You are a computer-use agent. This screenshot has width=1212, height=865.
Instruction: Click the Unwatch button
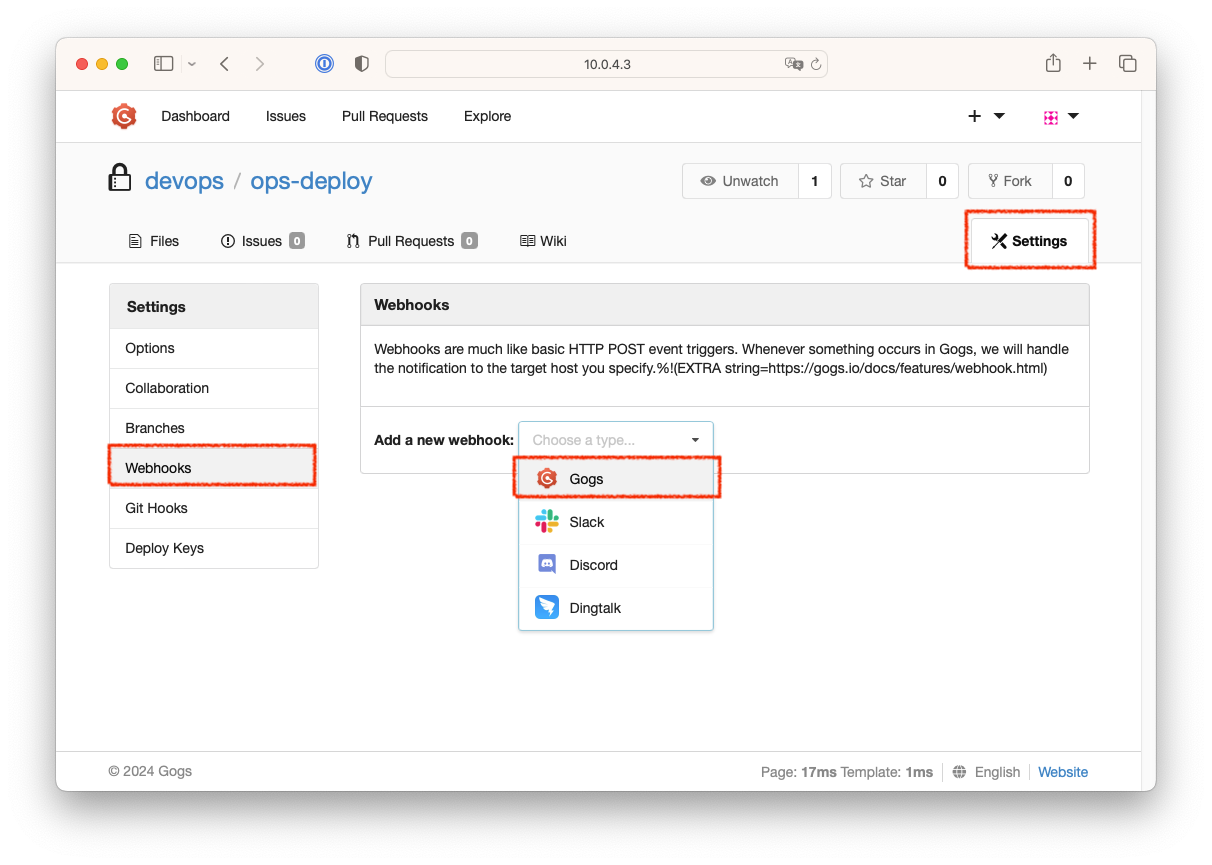[740, 181]
